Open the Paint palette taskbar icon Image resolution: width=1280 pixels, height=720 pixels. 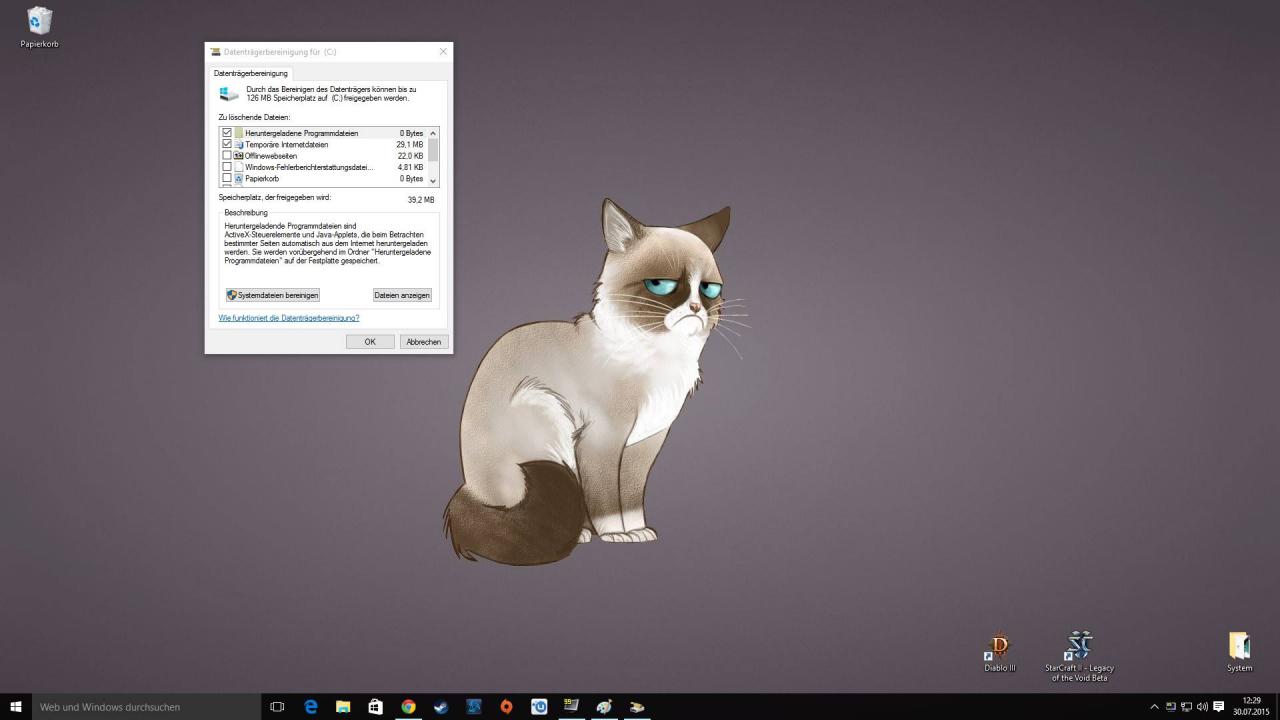[x=604, y=706]
